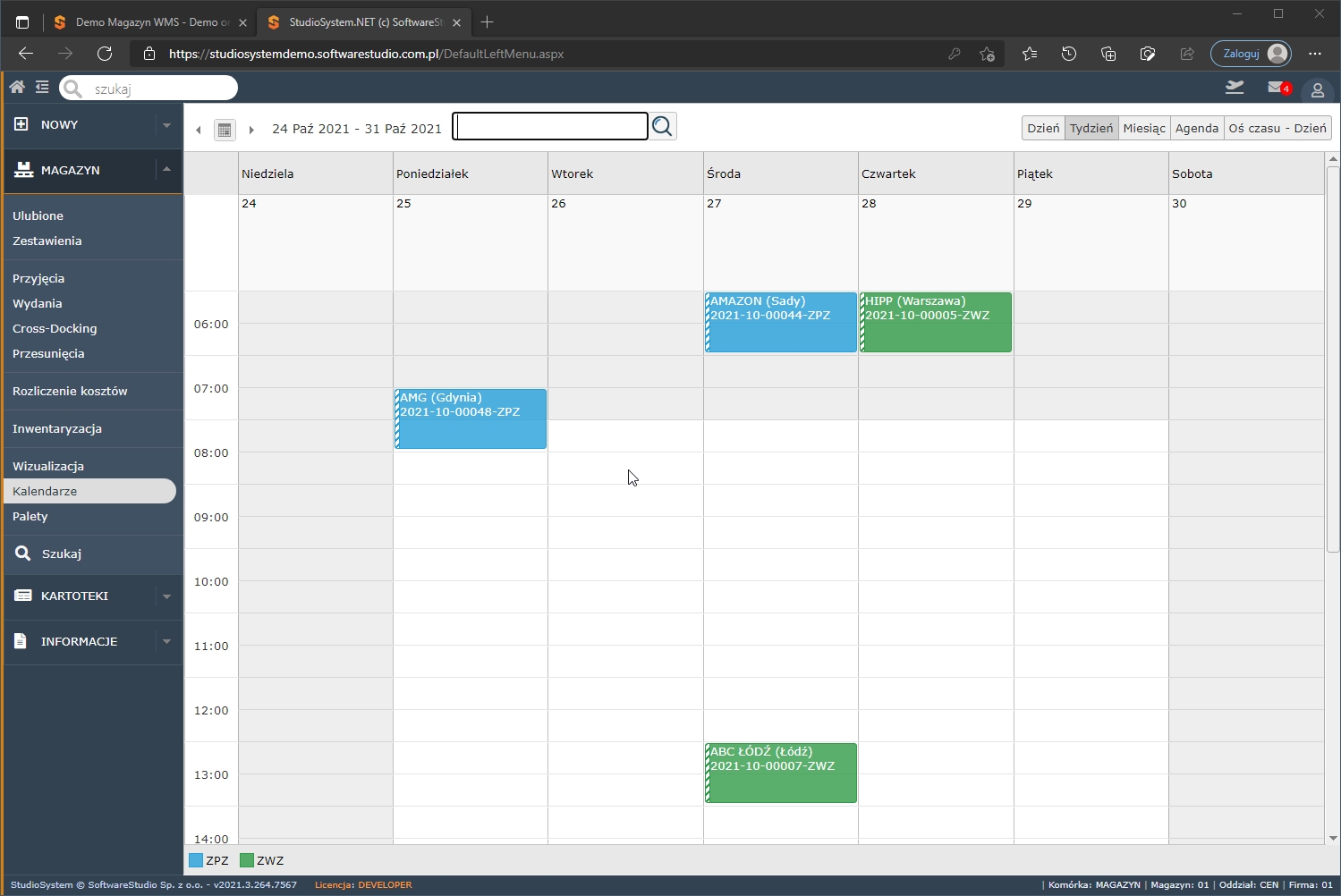
Task: Collapse the MAGAZYN menu arrow
Action: click(166, 169)
